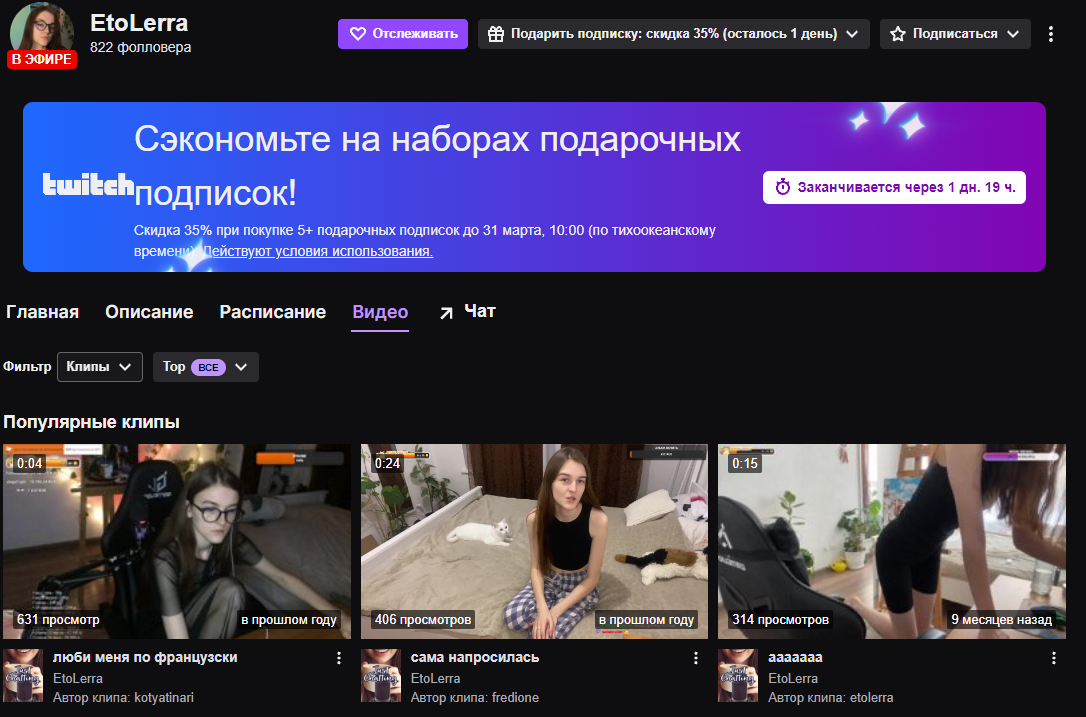The image size is (1086, 717).
Task: Click Just Chatting cover beside 'аааааааа'
Action: (738, 675)
